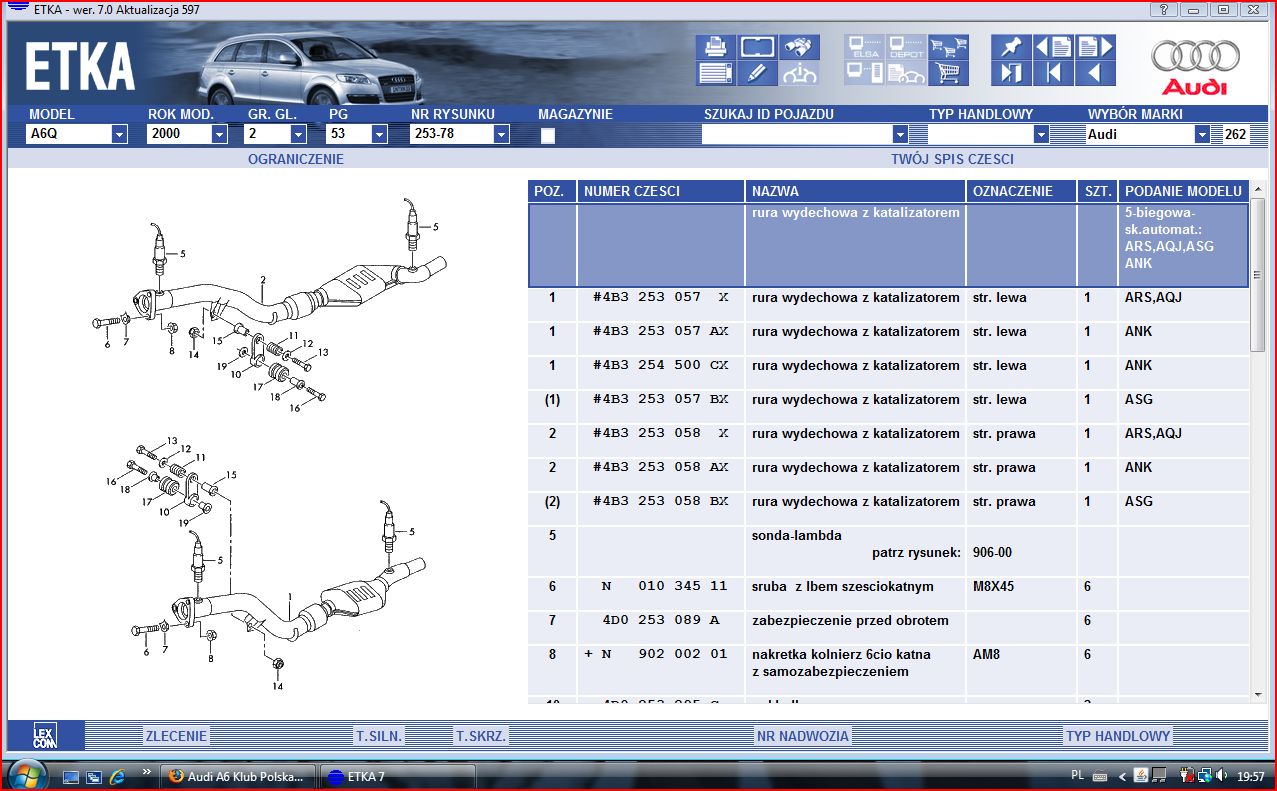Image resolution: width=1277 pixels, height=791 pixels.
Task: Click the highlighted header row of parts list
Action: (x=888, y=245)
